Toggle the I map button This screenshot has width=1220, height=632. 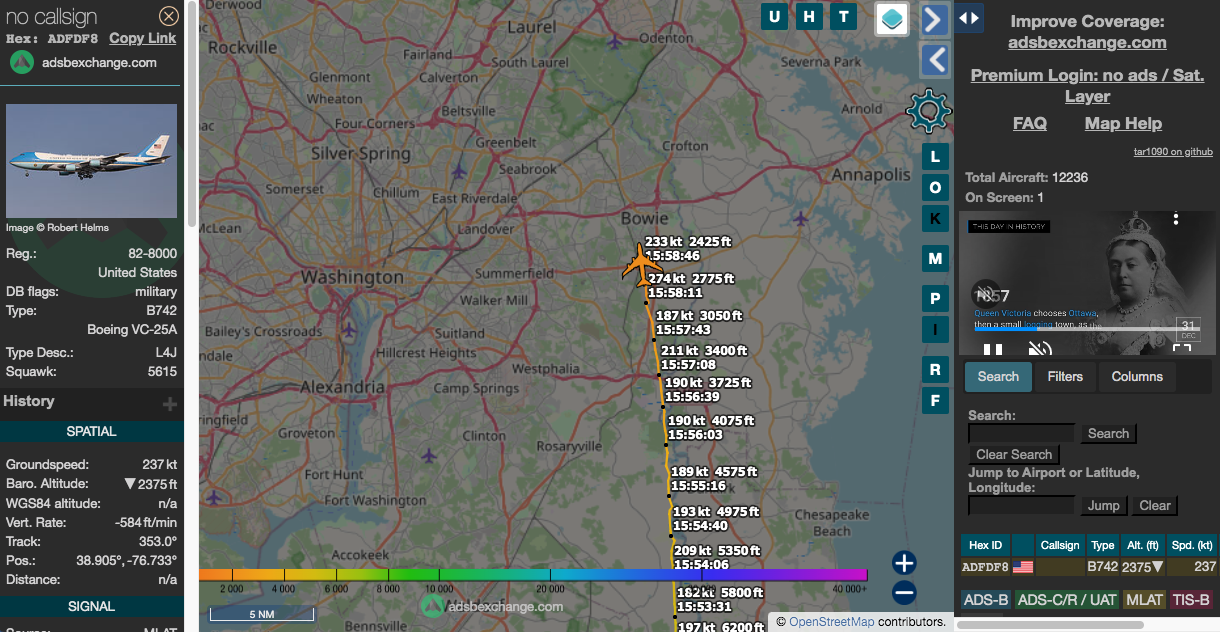point(935,330)
